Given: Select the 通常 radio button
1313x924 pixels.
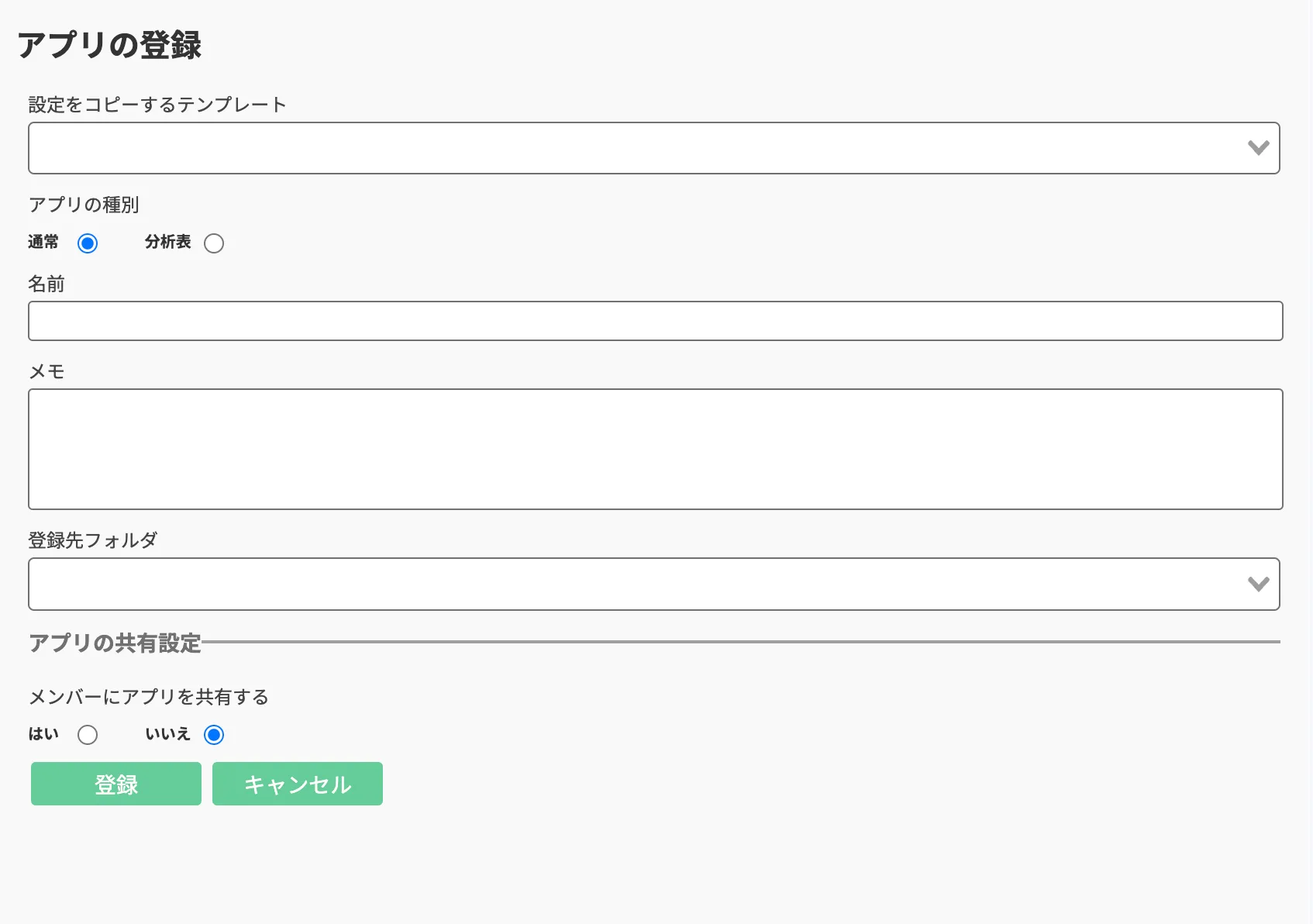Looking at the screenshot, I should [x=88, y=243].
